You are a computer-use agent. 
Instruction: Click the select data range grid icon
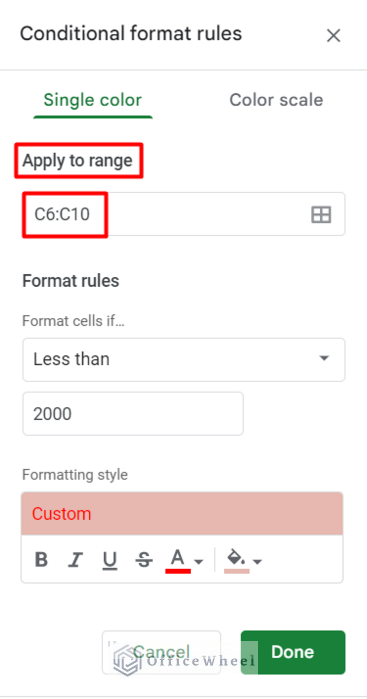point(321,214)
